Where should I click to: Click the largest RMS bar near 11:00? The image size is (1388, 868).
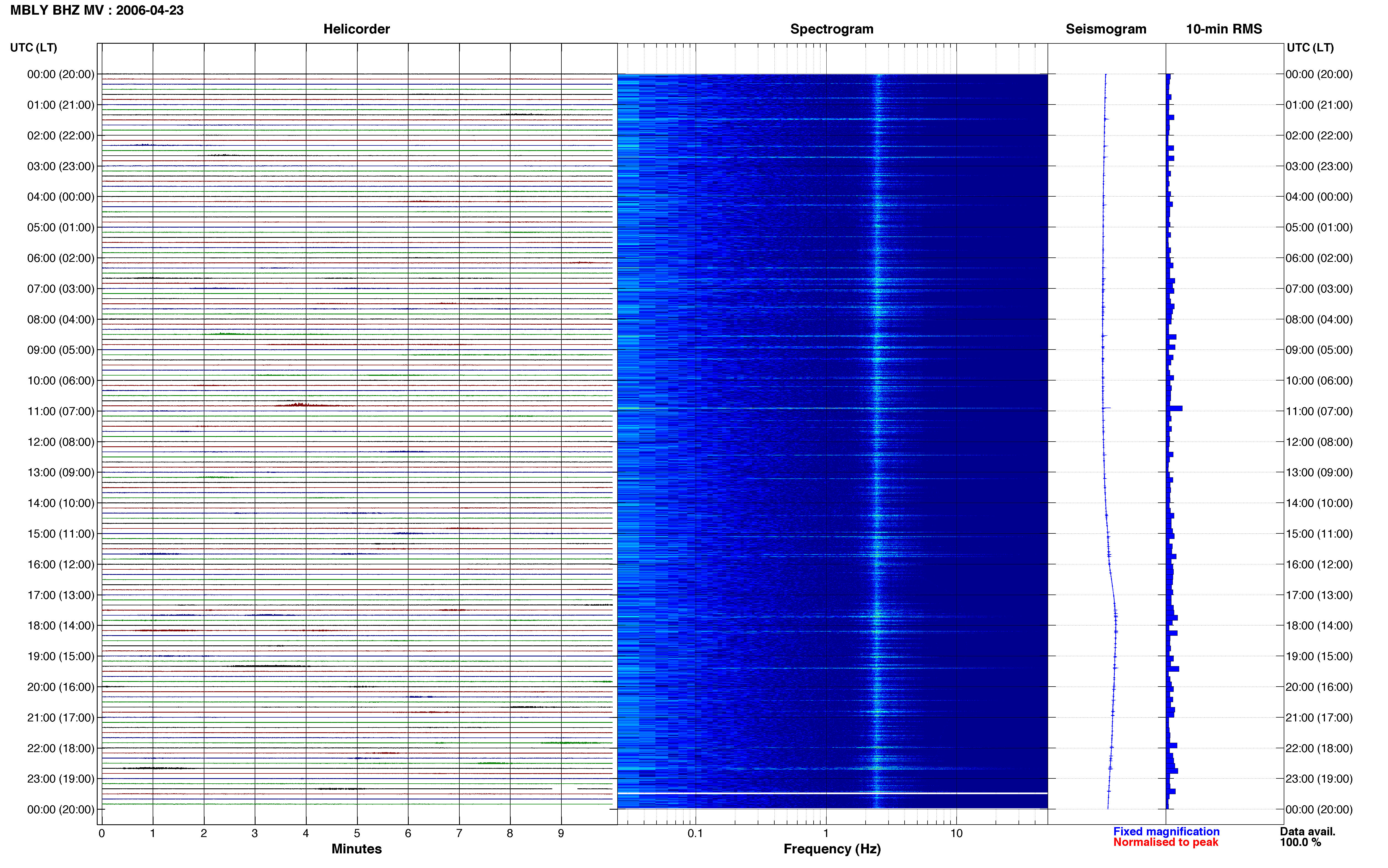[x=1175, y=408]
